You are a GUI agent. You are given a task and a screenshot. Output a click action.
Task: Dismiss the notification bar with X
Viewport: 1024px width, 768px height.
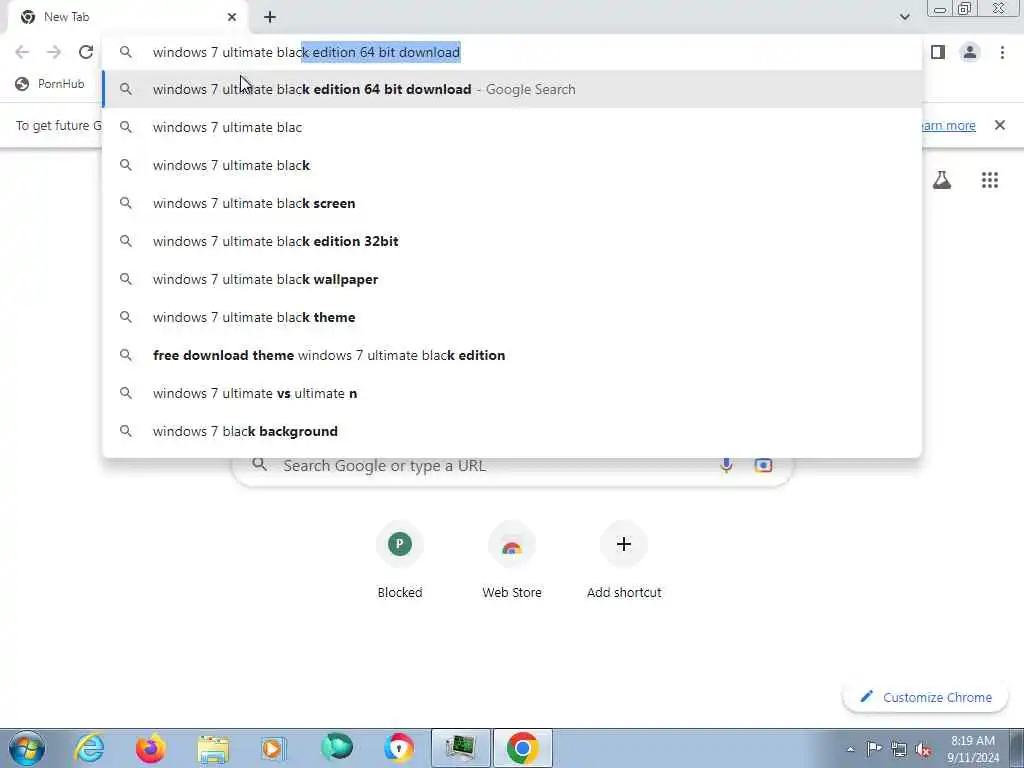(1000, 125)
